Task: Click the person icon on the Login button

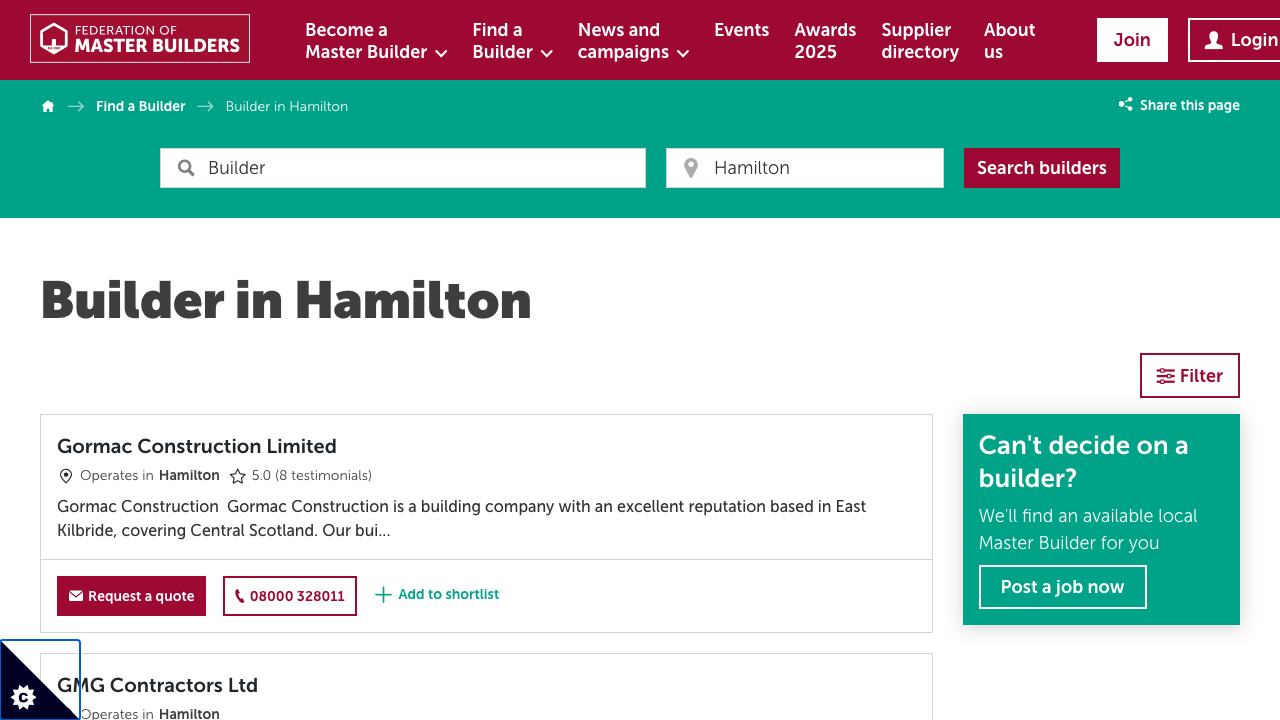Action: pos(1213,39)
